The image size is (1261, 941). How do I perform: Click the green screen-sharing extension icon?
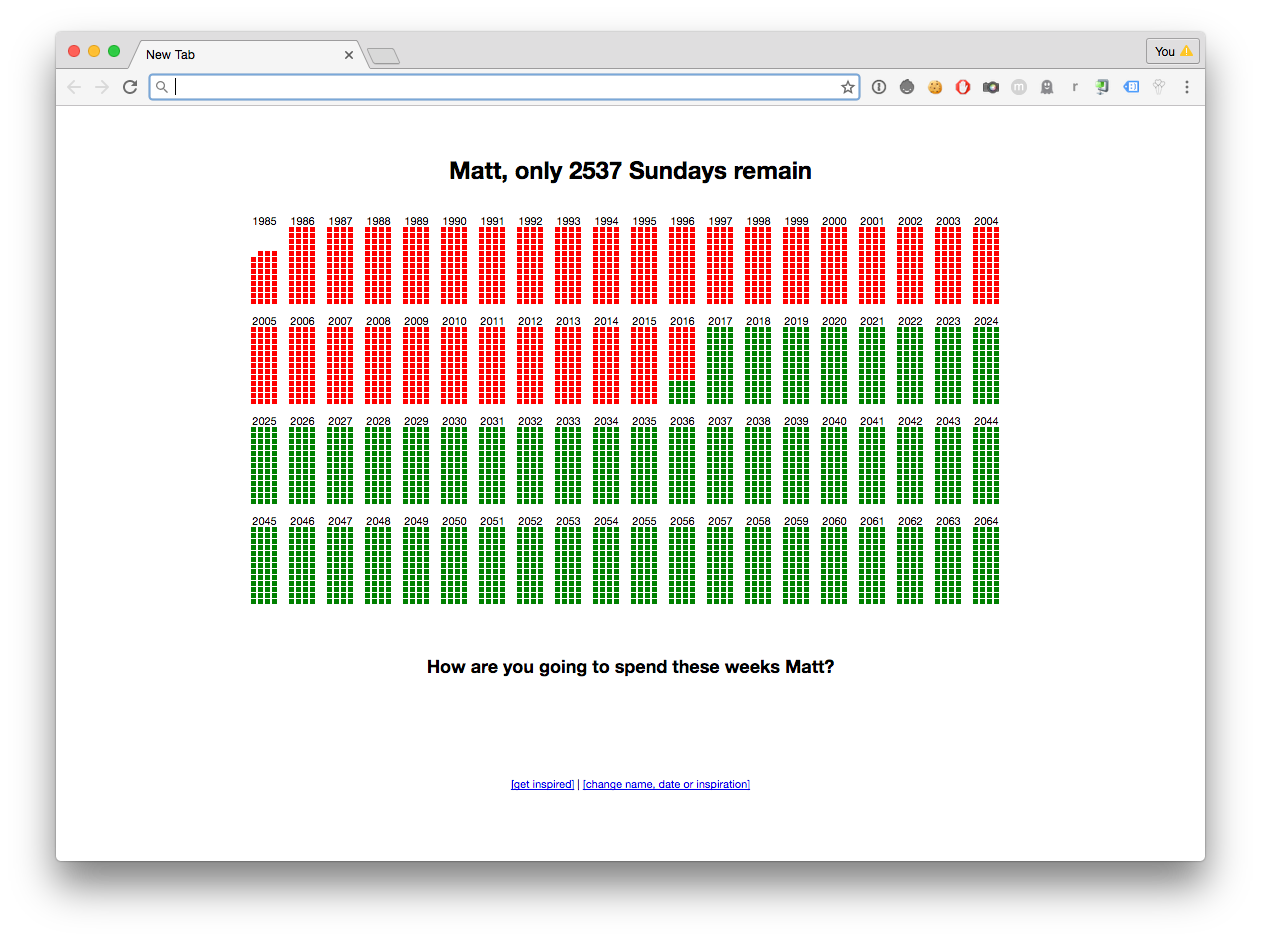1101,87
